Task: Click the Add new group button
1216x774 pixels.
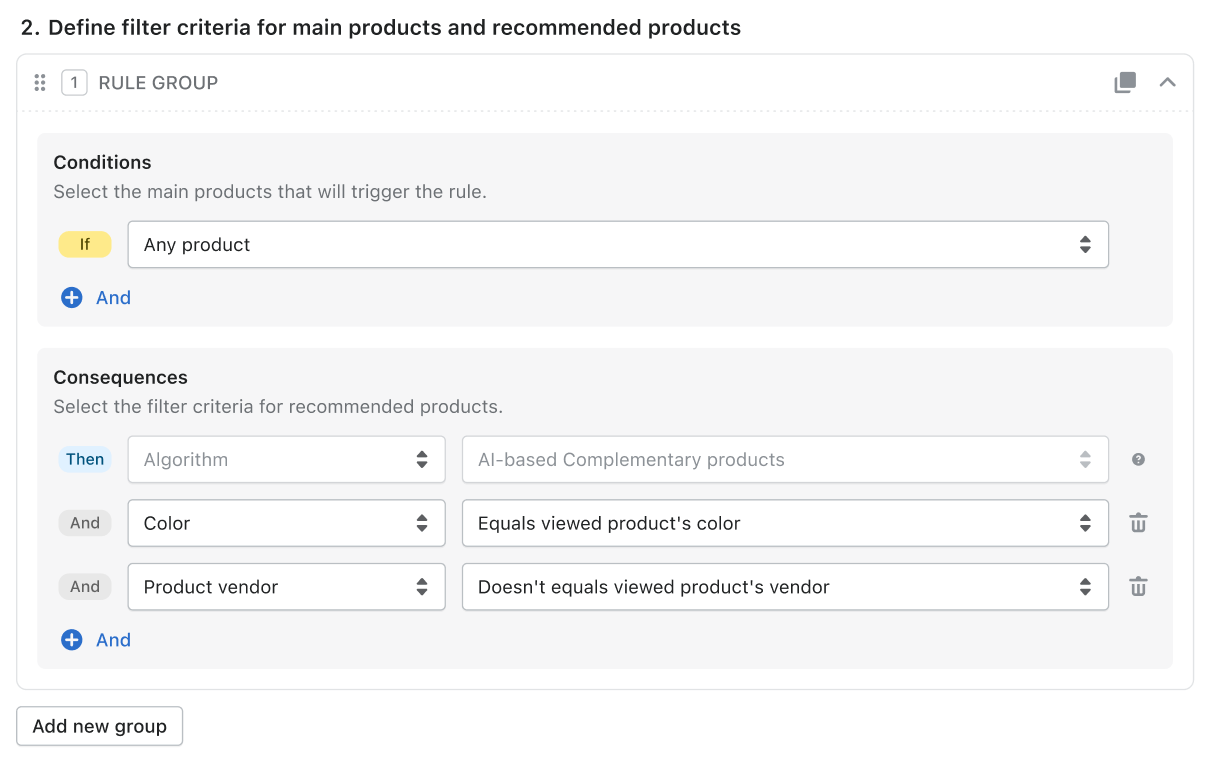Action: point(99,726)
